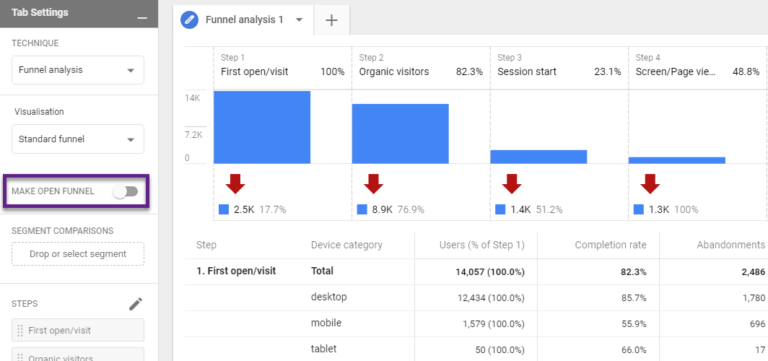Open the Visualisation dropdown showing Standard funnel

point(78,139)
